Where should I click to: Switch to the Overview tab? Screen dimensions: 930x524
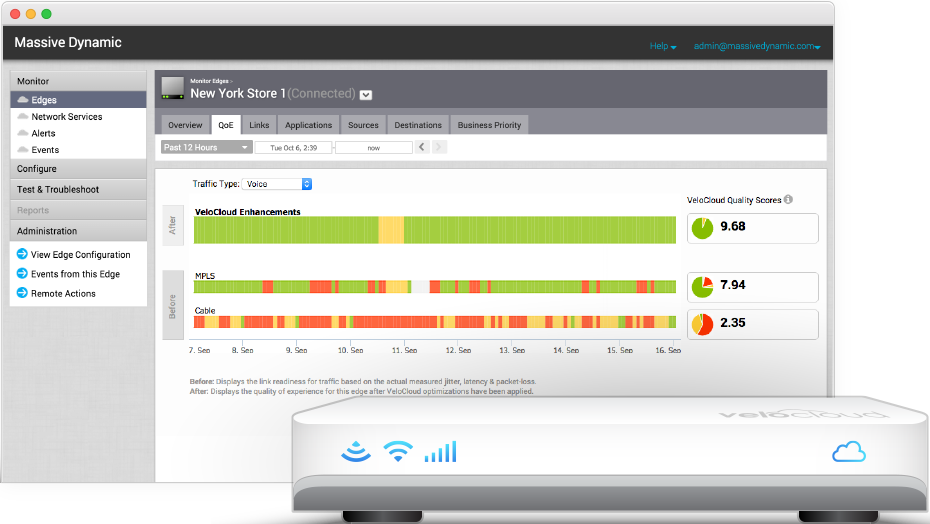tap(185, 125)
